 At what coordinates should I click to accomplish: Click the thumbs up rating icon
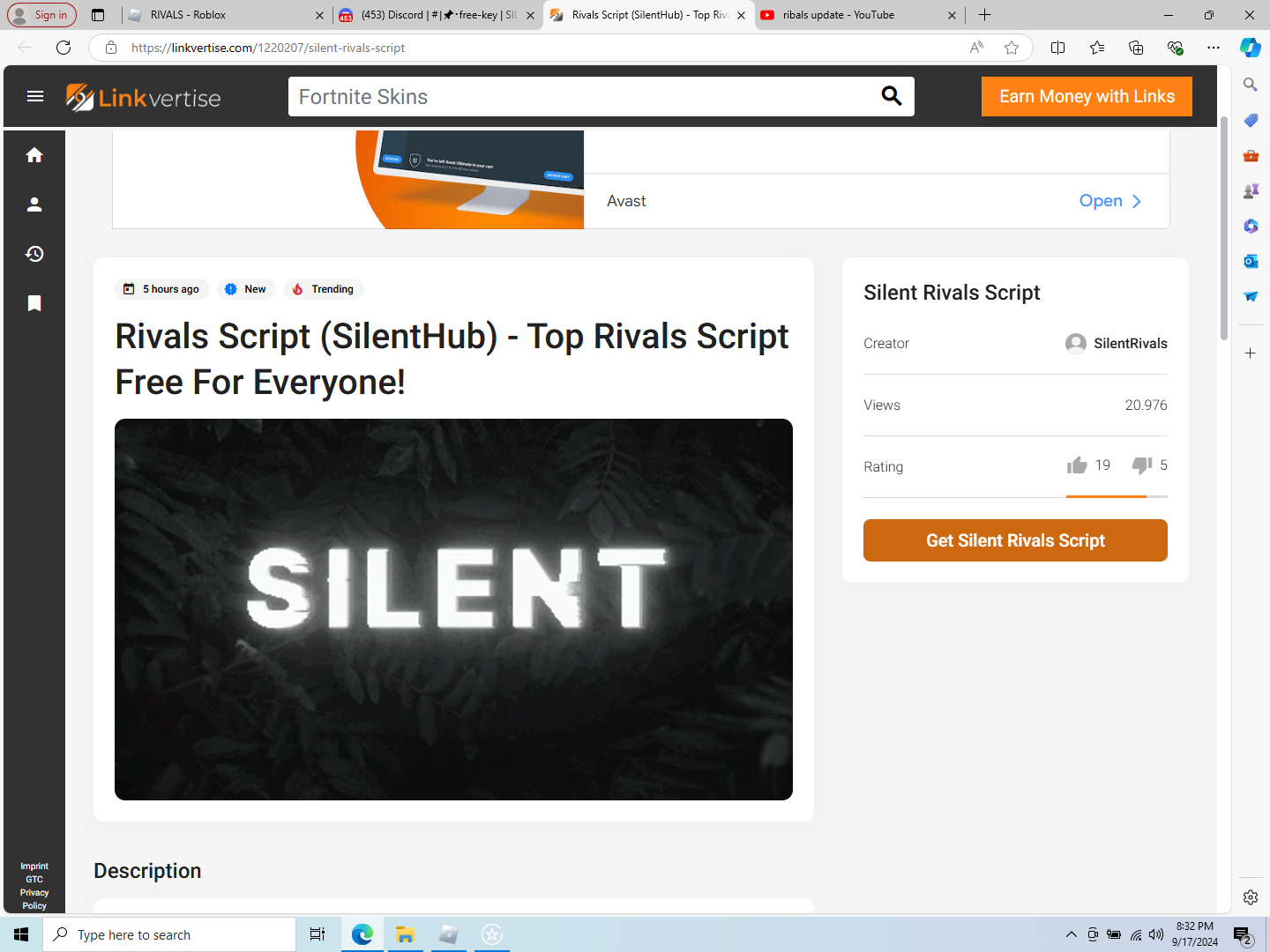(1077, 465)
